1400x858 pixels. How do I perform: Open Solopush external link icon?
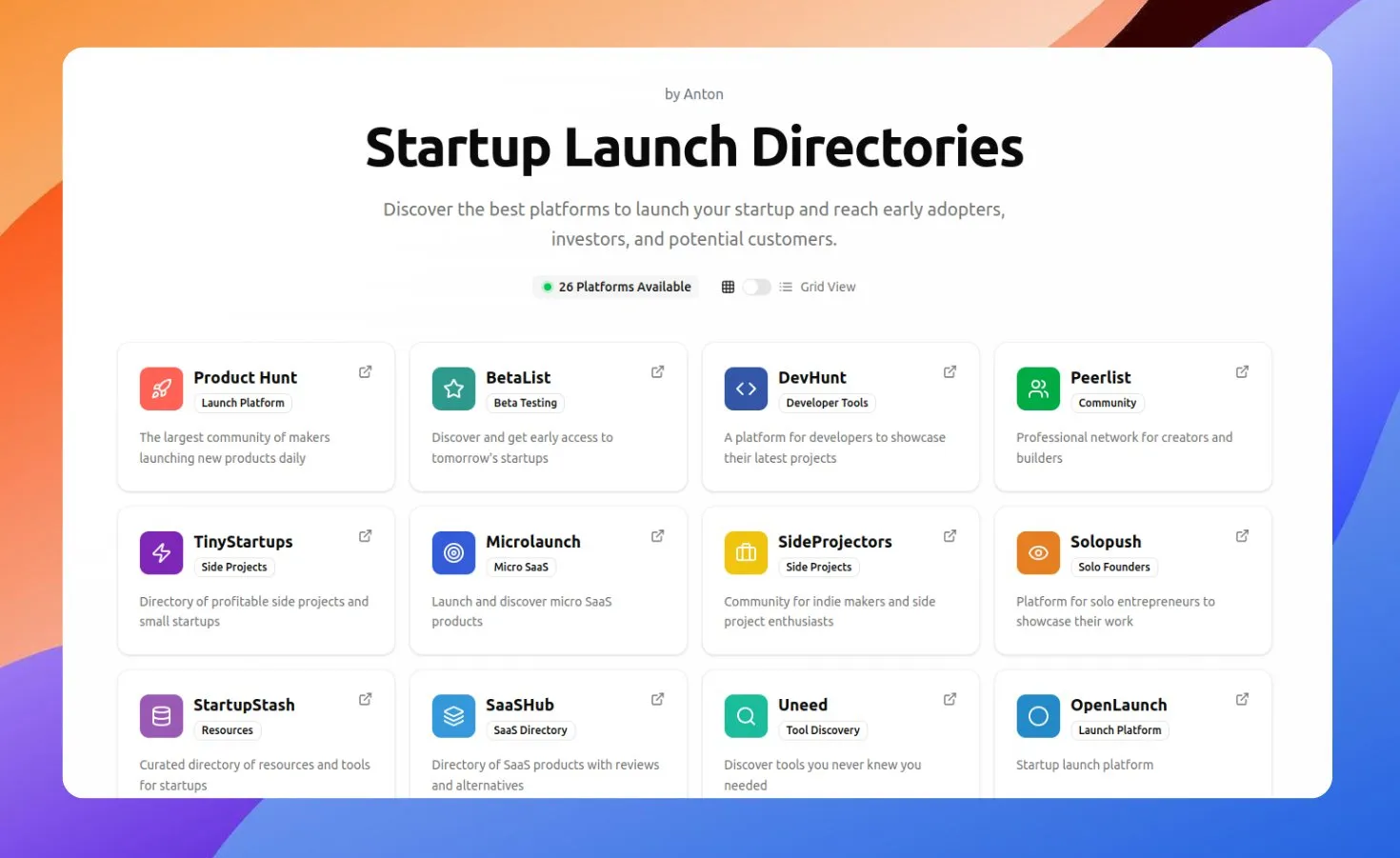[1242, 536]
